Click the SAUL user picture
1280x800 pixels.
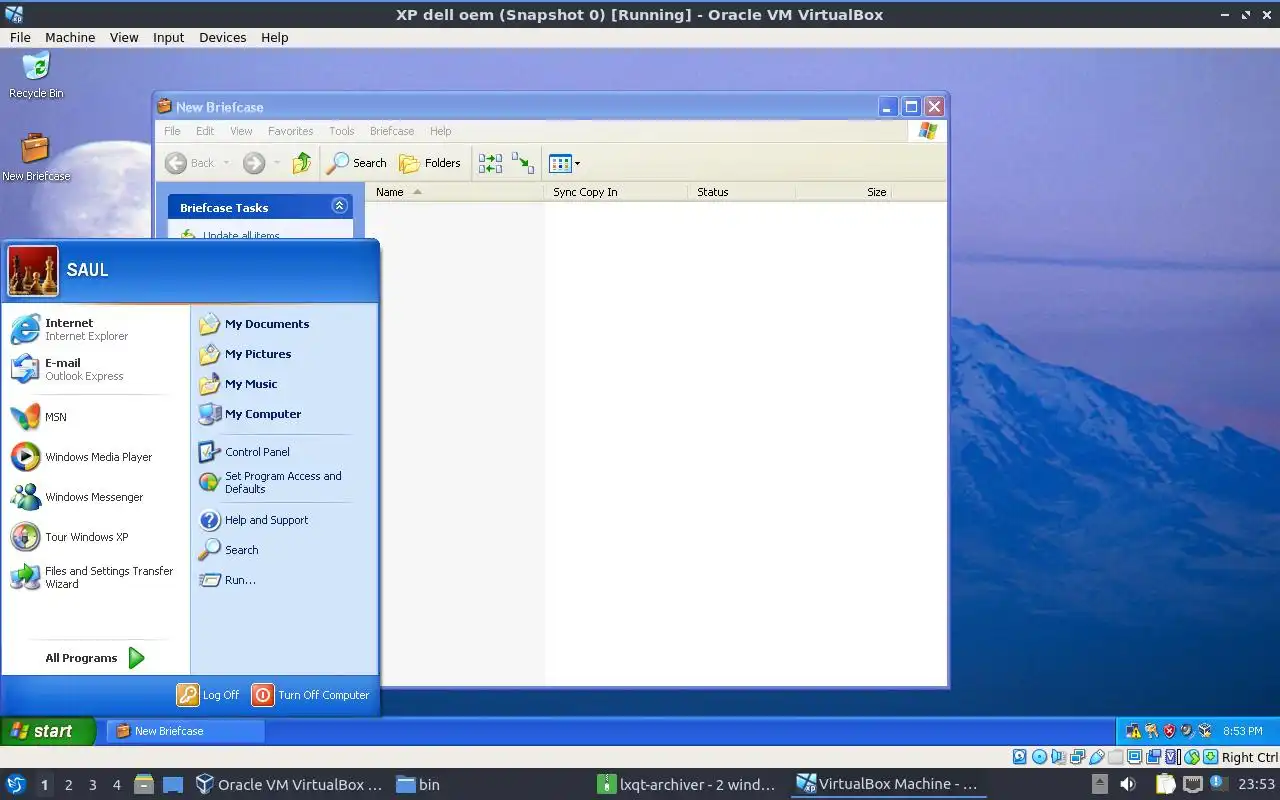click(x=33, y=271)
